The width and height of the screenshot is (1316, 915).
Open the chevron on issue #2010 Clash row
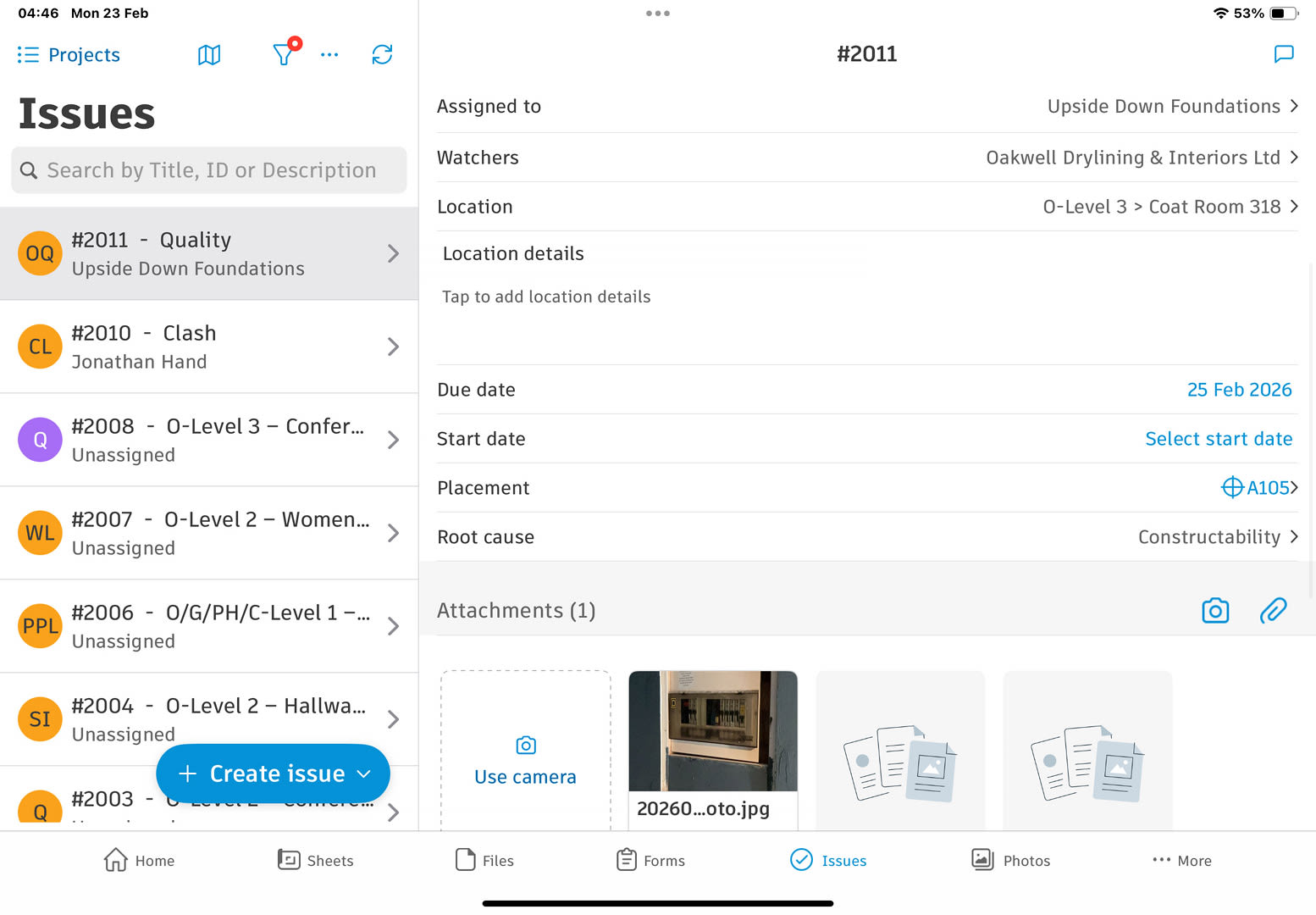[393, 347]
